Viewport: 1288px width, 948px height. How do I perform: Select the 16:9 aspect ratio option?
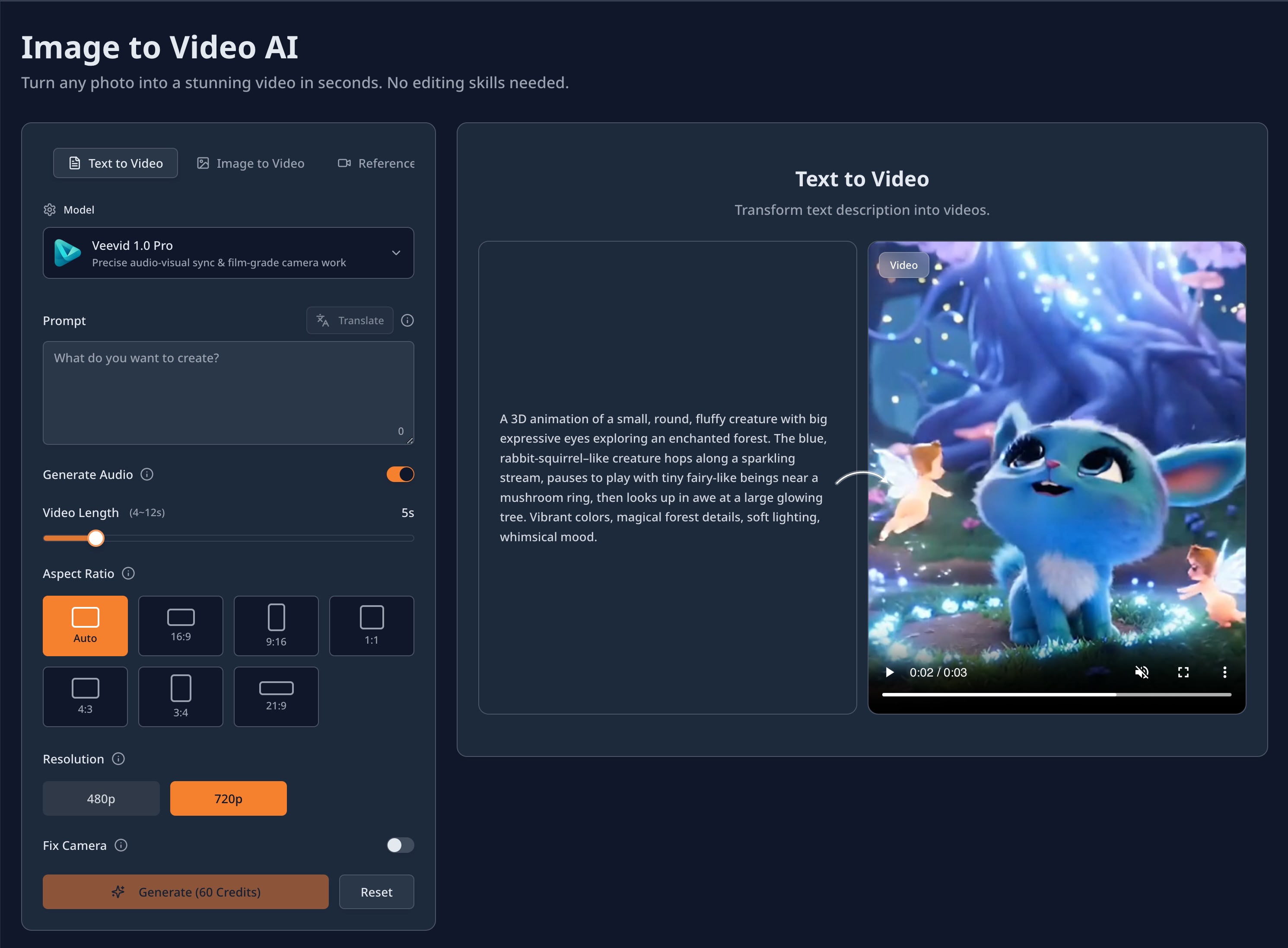(x=181, y=626)
